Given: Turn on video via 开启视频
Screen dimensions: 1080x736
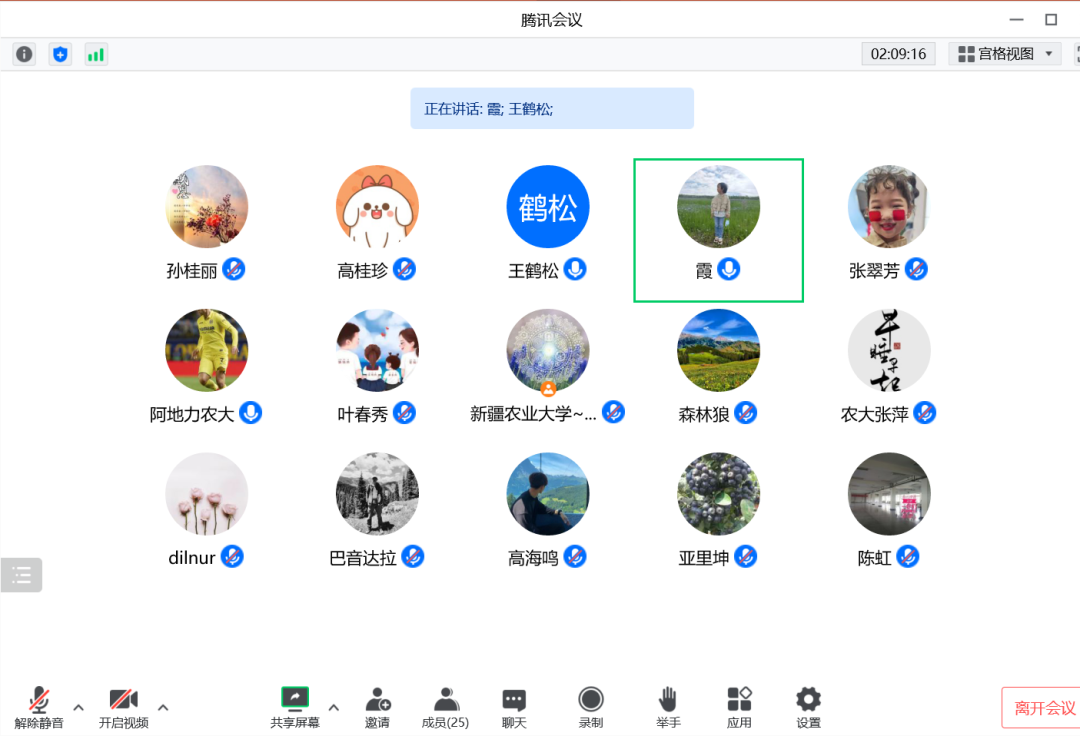Looking at the screenshot, I should 123,706.
